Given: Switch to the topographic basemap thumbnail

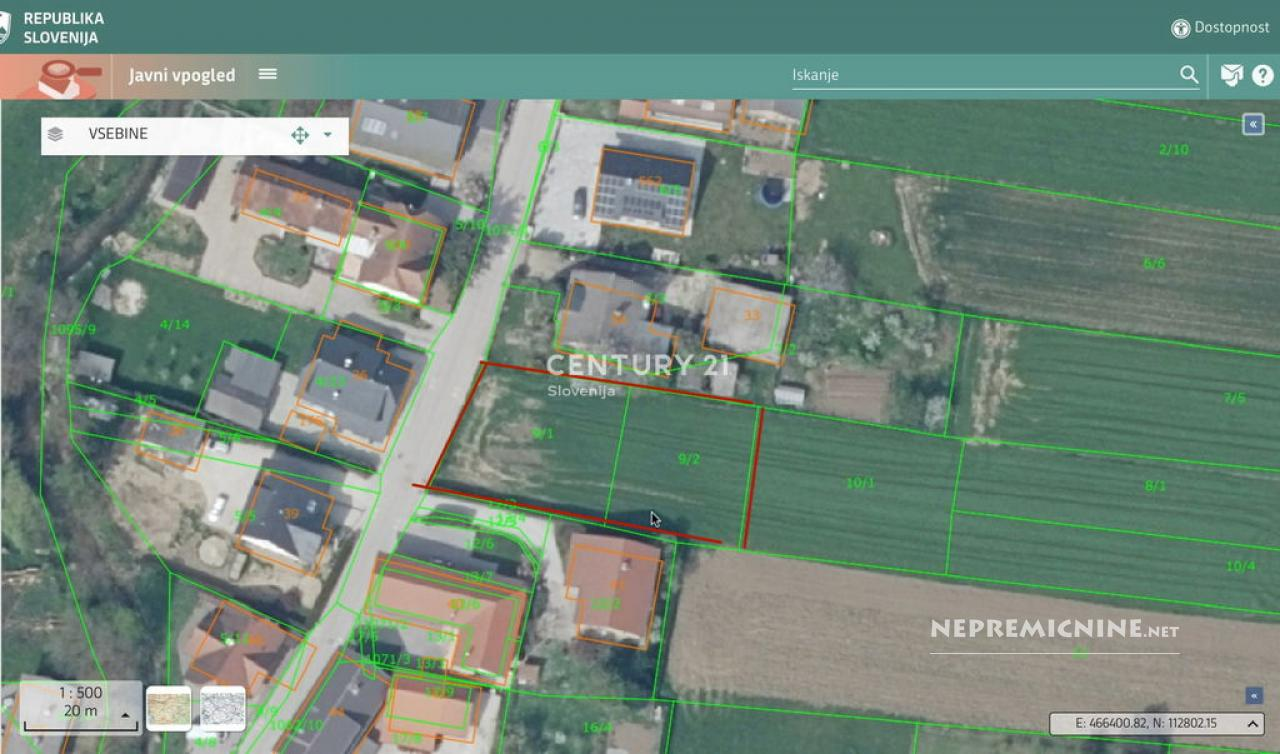Looking at the screenshot, I should click(x=168, y=708).
